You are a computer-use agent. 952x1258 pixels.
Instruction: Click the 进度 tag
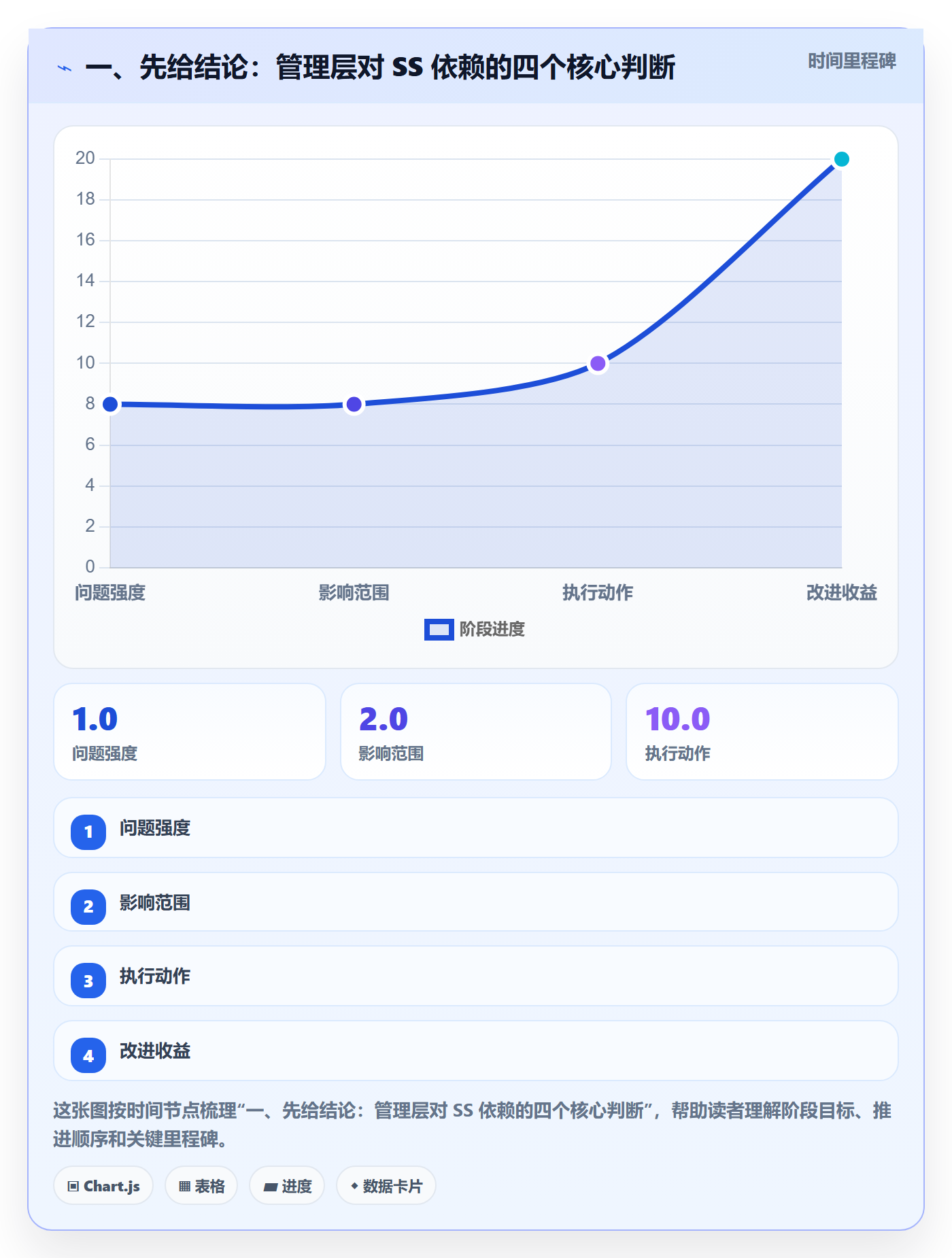point(287,1186)
